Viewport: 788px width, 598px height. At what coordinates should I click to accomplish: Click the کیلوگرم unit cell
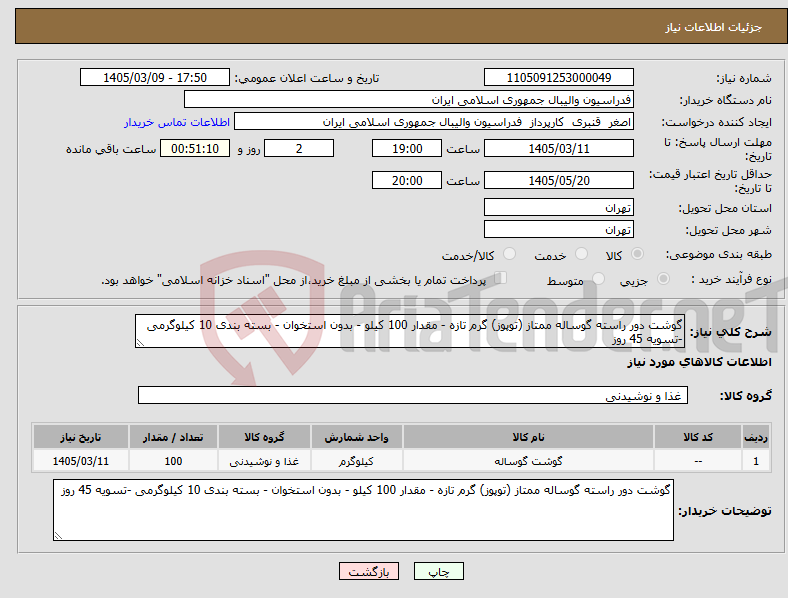tap(356, 461)
